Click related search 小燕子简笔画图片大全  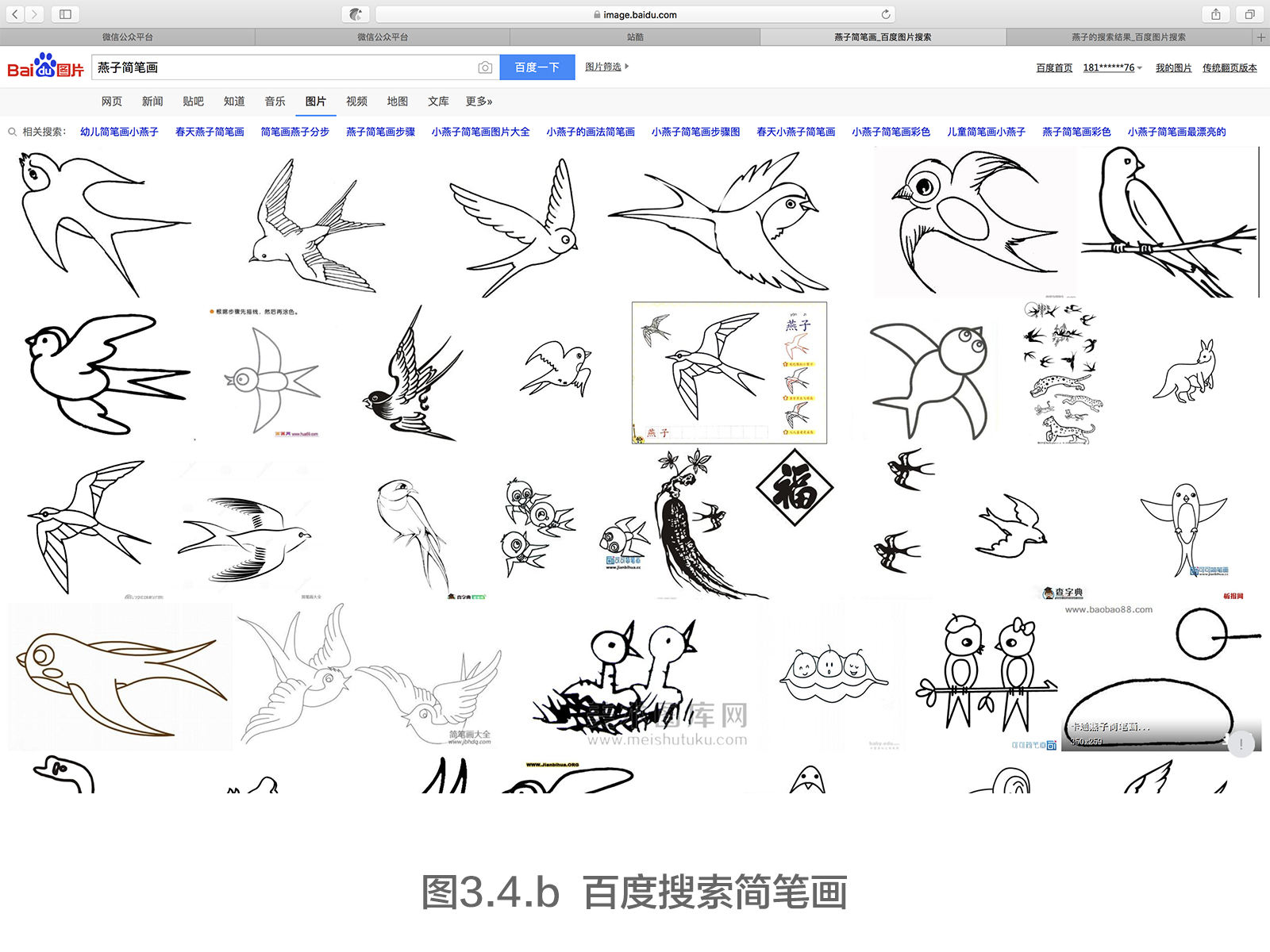pos(480,132)
